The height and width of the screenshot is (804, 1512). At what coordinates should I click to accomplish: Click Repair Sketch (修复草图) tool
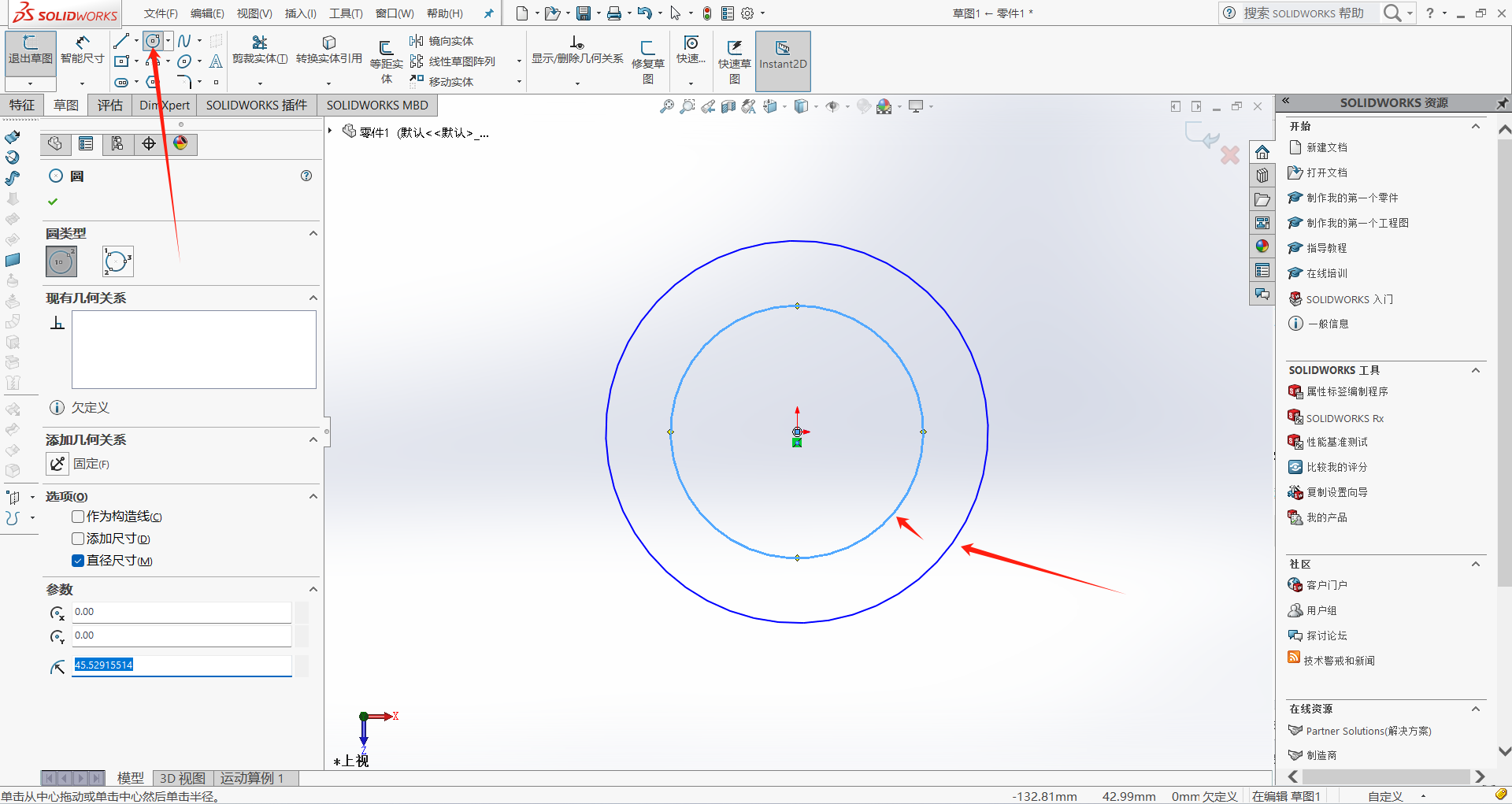tap(648, 61)
